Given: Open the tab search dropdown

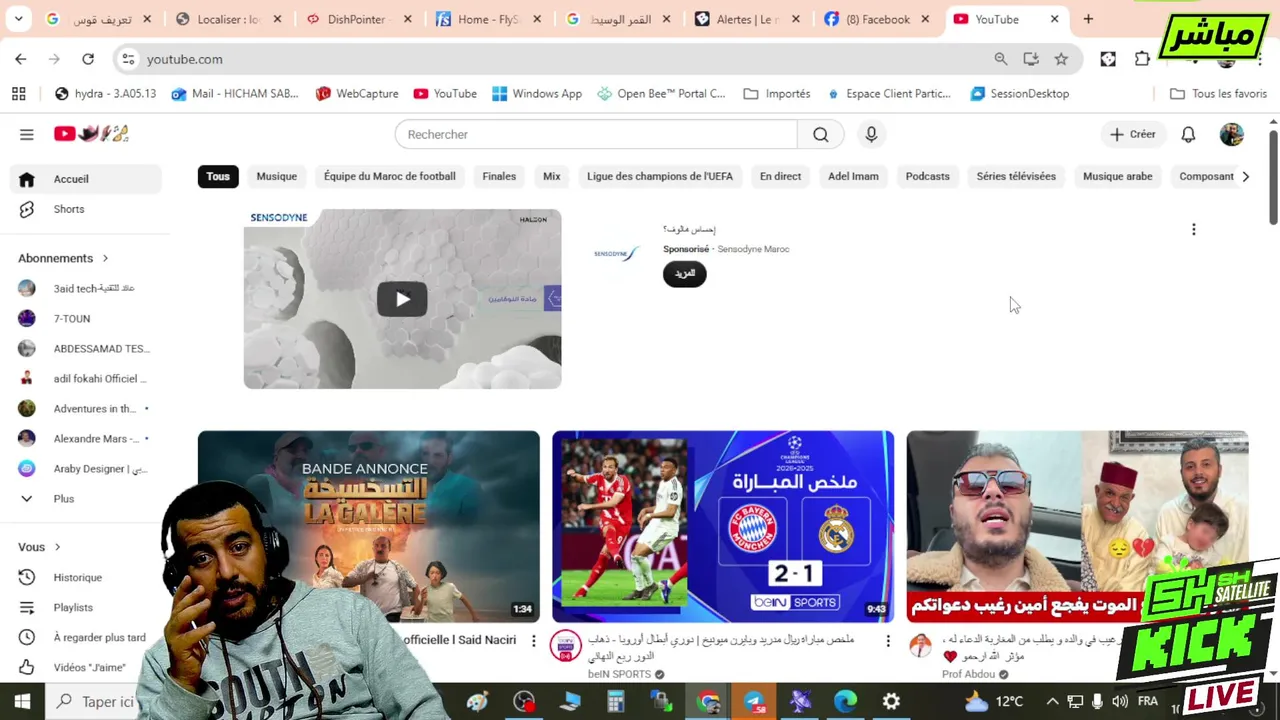Looking at the screenshot, I should coord(18,19).
